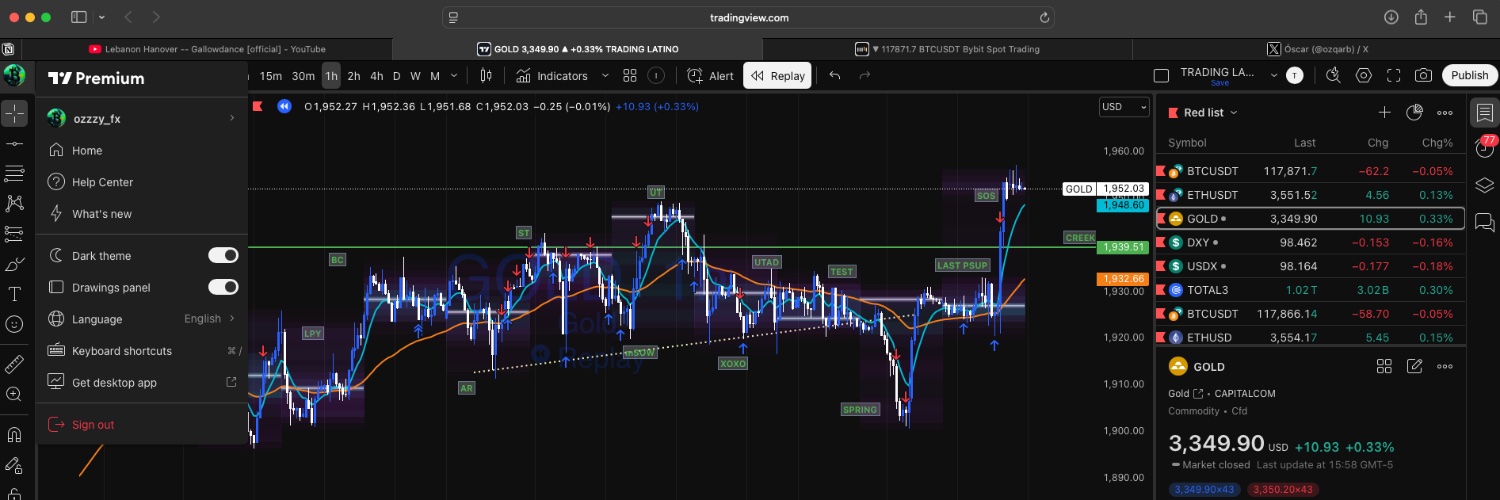The width and height of the screenshot is (1500, 500).
Task: Choose Get desktop app menu item
Action: tap(142, 383)
